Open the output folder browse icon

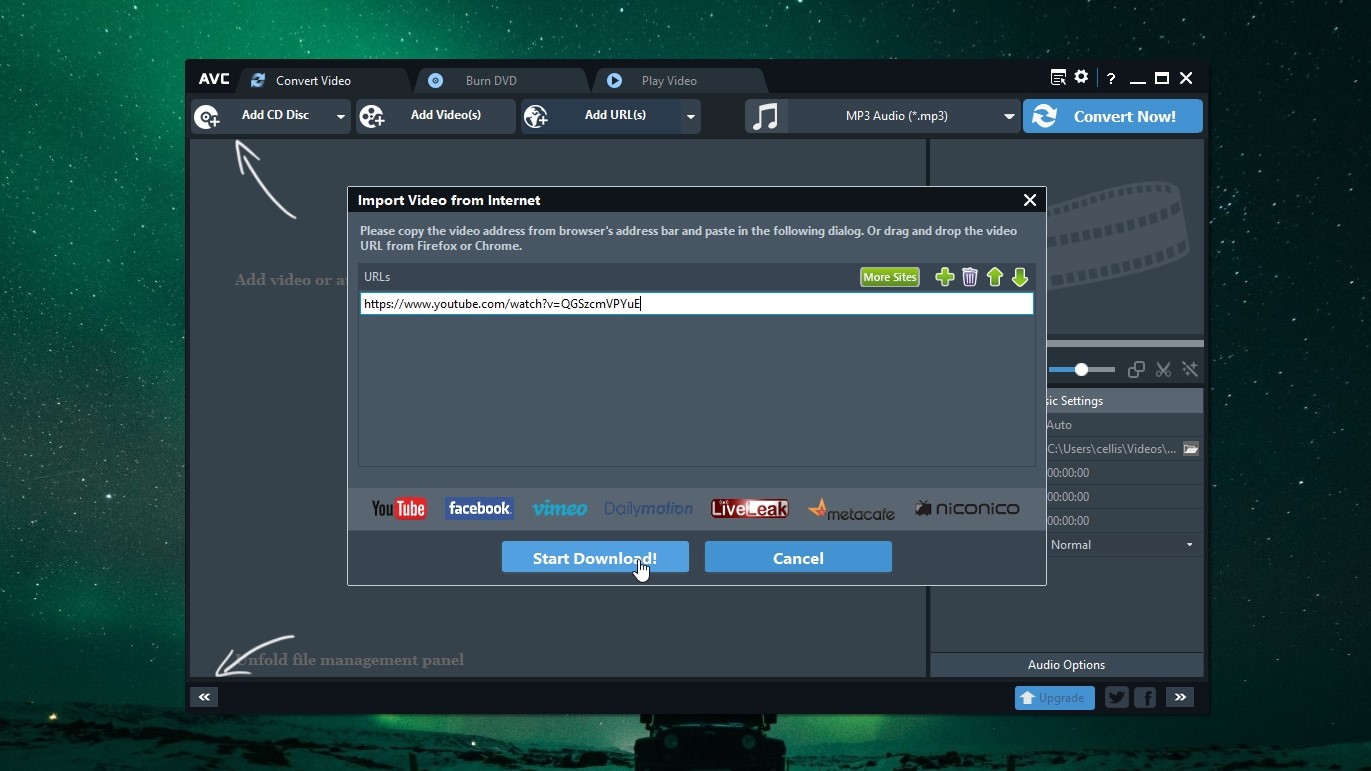point(1191,449)
